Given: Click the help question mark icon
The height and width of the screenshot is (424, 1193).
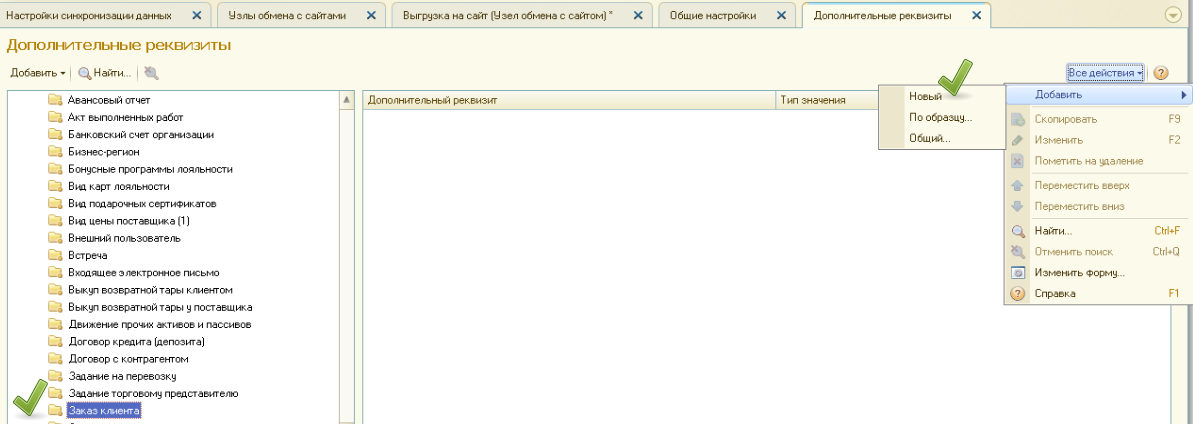Looking at the screenshot, I should pyautogui.click(x=1161, y=73).
